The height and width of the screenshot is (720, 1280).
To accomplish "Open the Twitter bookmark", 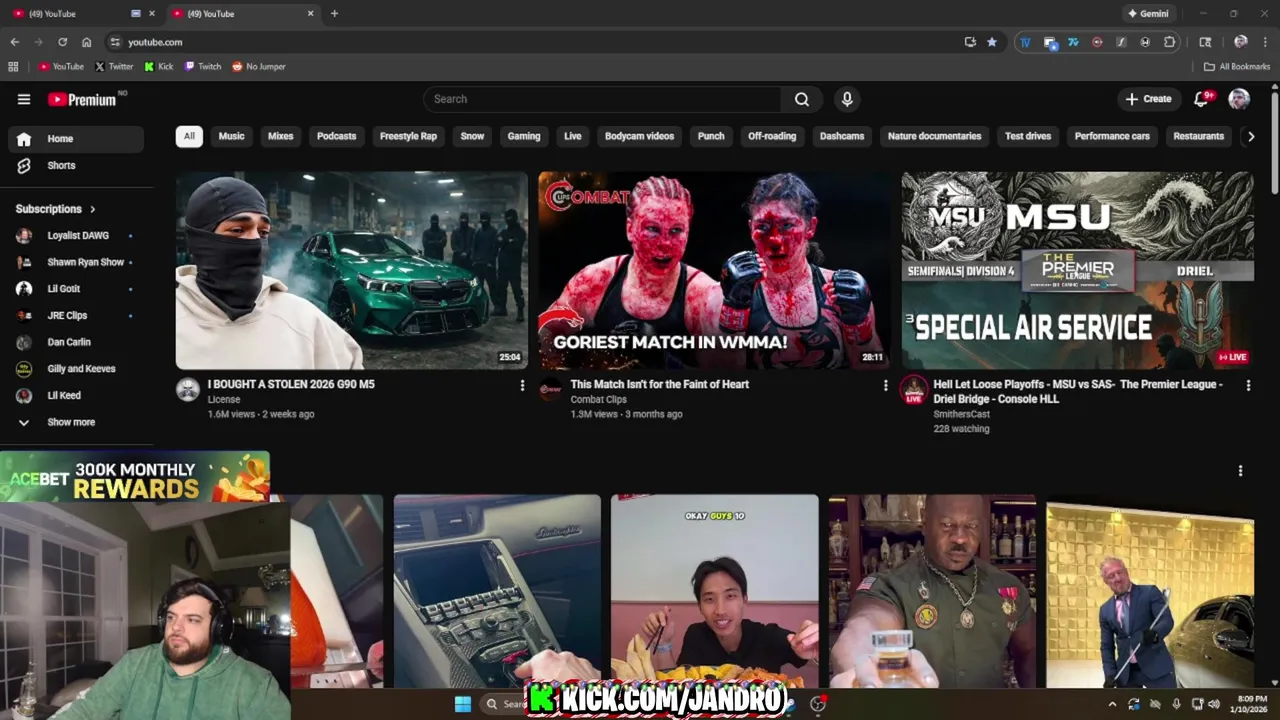I will point(113,67).
